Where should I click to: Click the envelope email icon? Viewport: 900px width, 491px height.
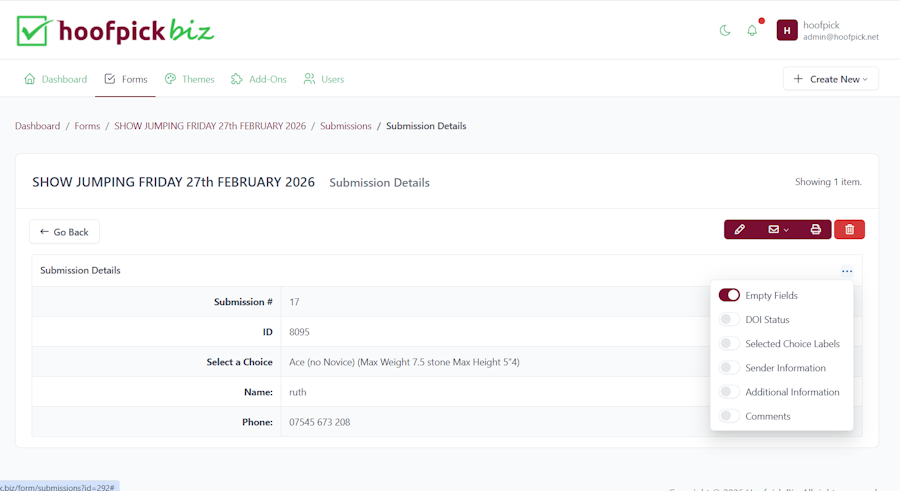click(774, 230)
